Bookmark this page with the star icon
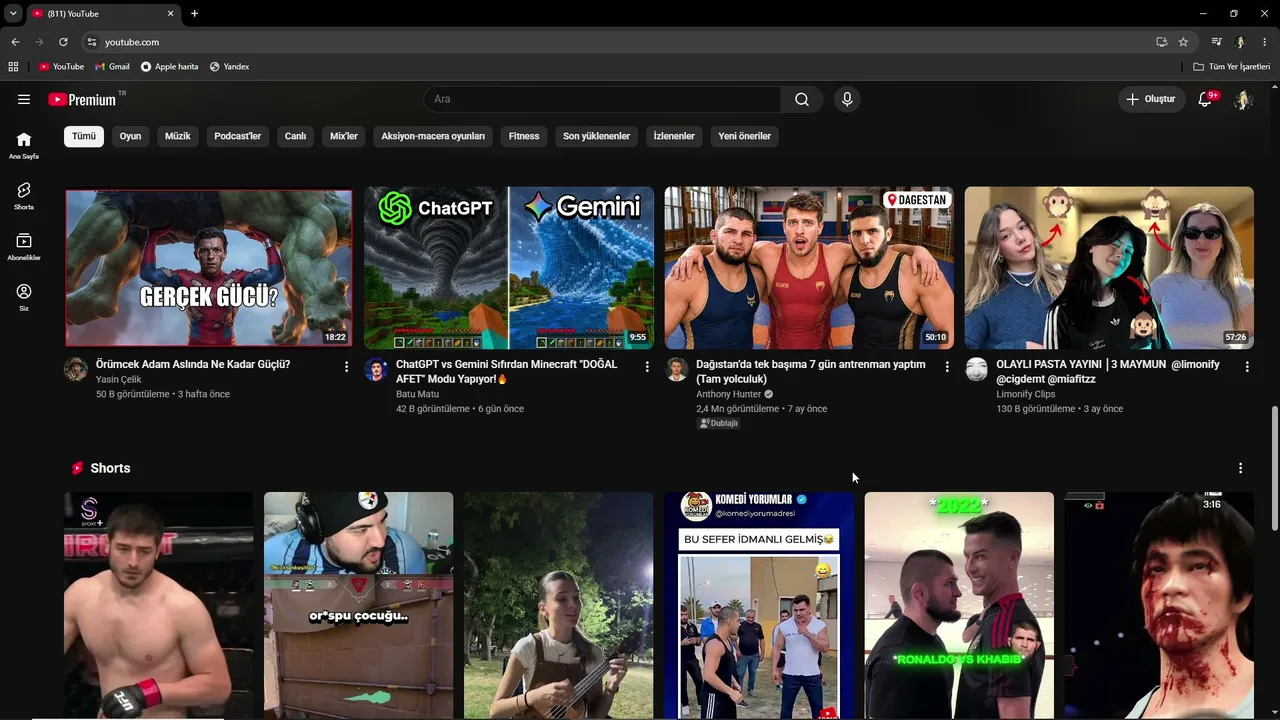The height and width of the screenshot is (720, 1280). (1183, 42)
